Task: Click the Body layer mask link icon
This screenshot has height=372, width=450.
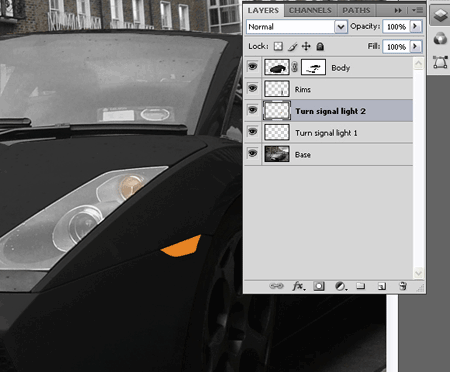Action: tap(295, 67)
